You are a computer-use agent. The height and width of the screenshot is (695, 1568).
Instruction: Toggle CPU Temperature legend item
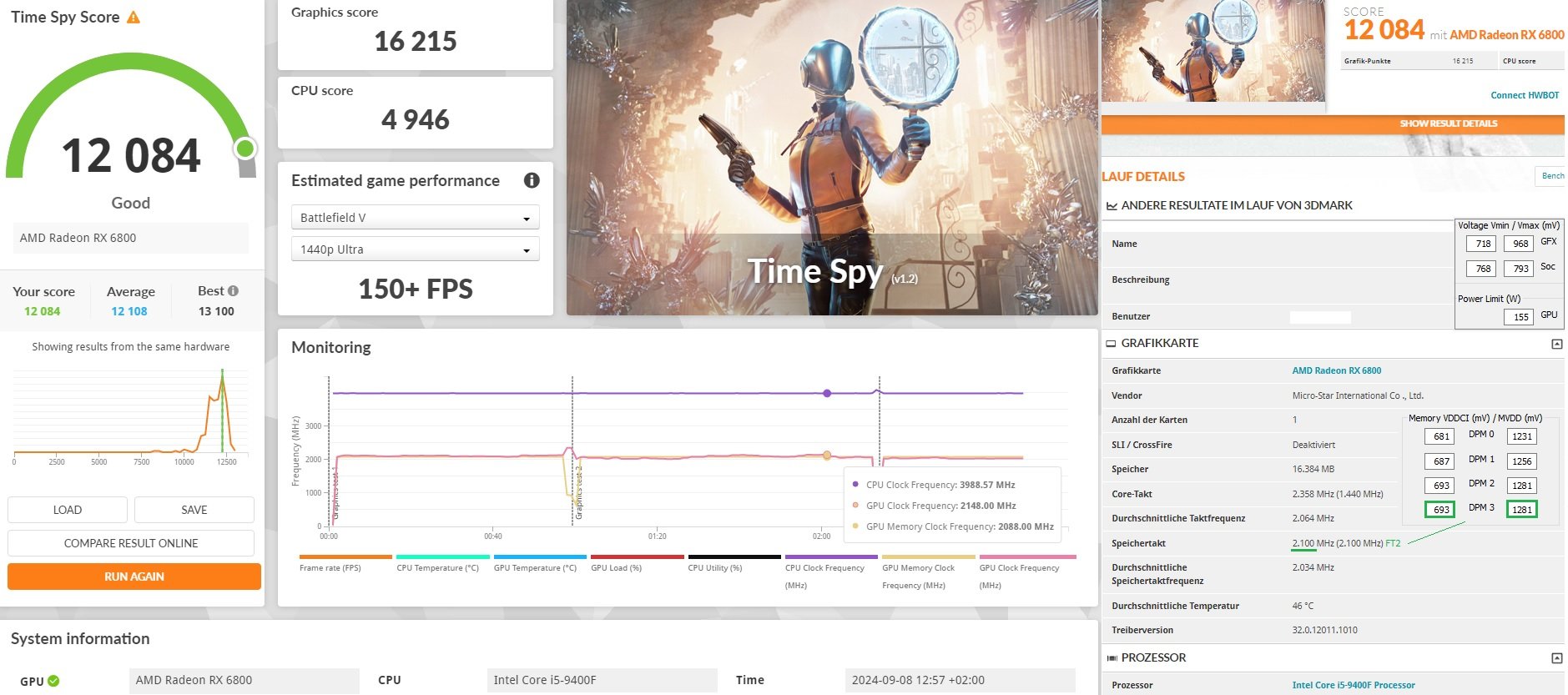pos(442,563)
